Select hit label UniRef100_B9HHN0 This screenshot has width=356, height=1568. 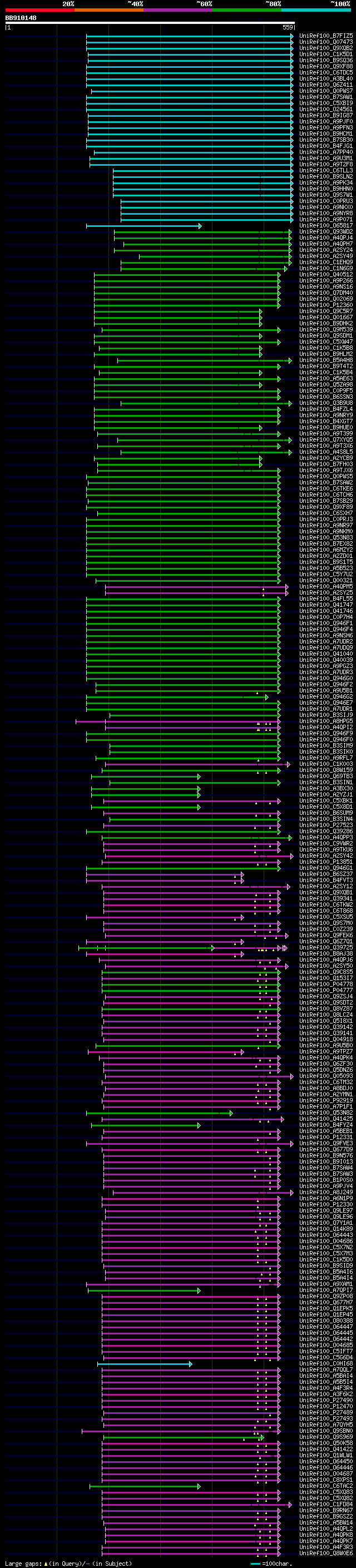(x=326, y=189)
